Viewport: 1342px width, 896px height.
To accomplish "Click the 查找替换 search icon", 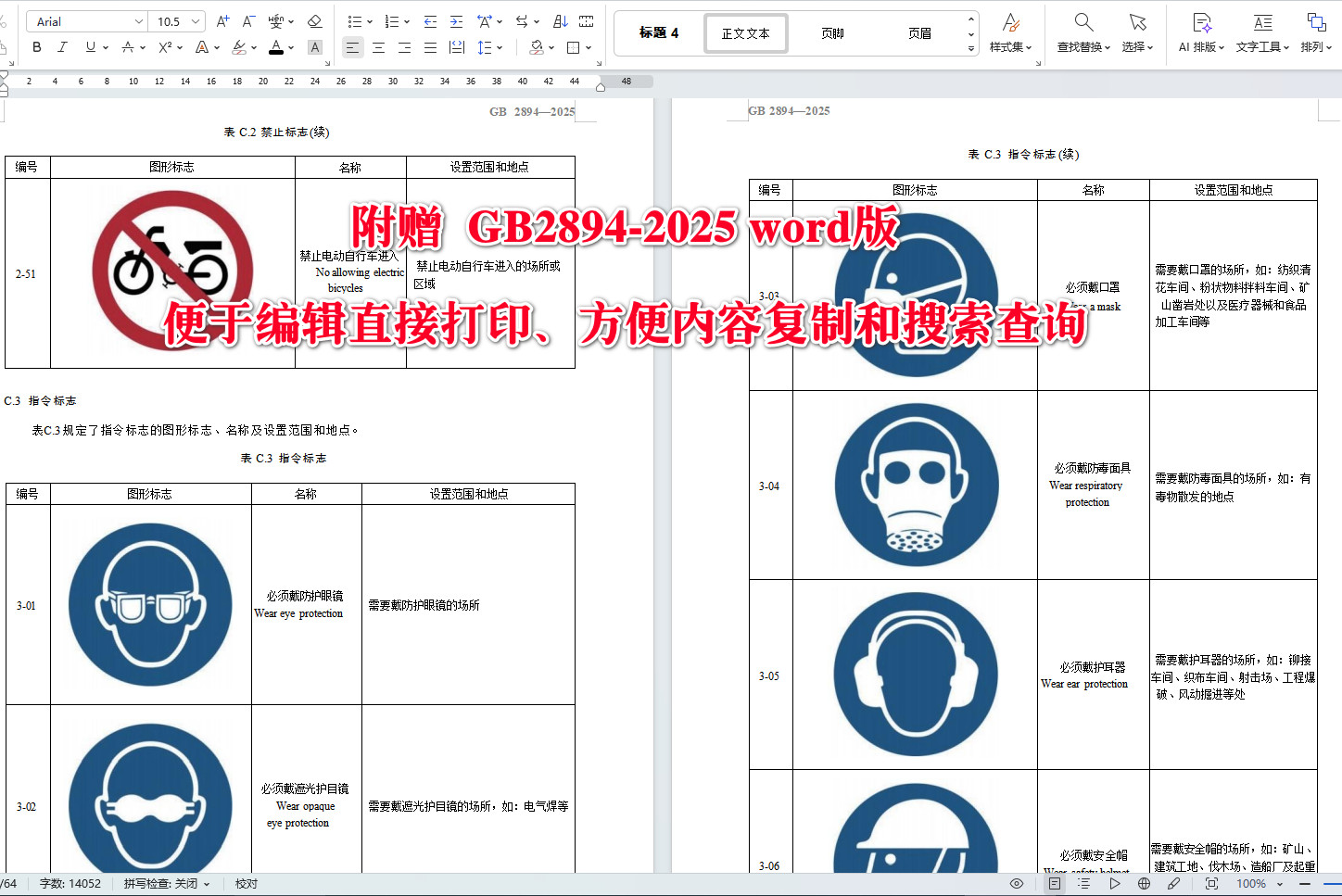I will coord(1084,28).
